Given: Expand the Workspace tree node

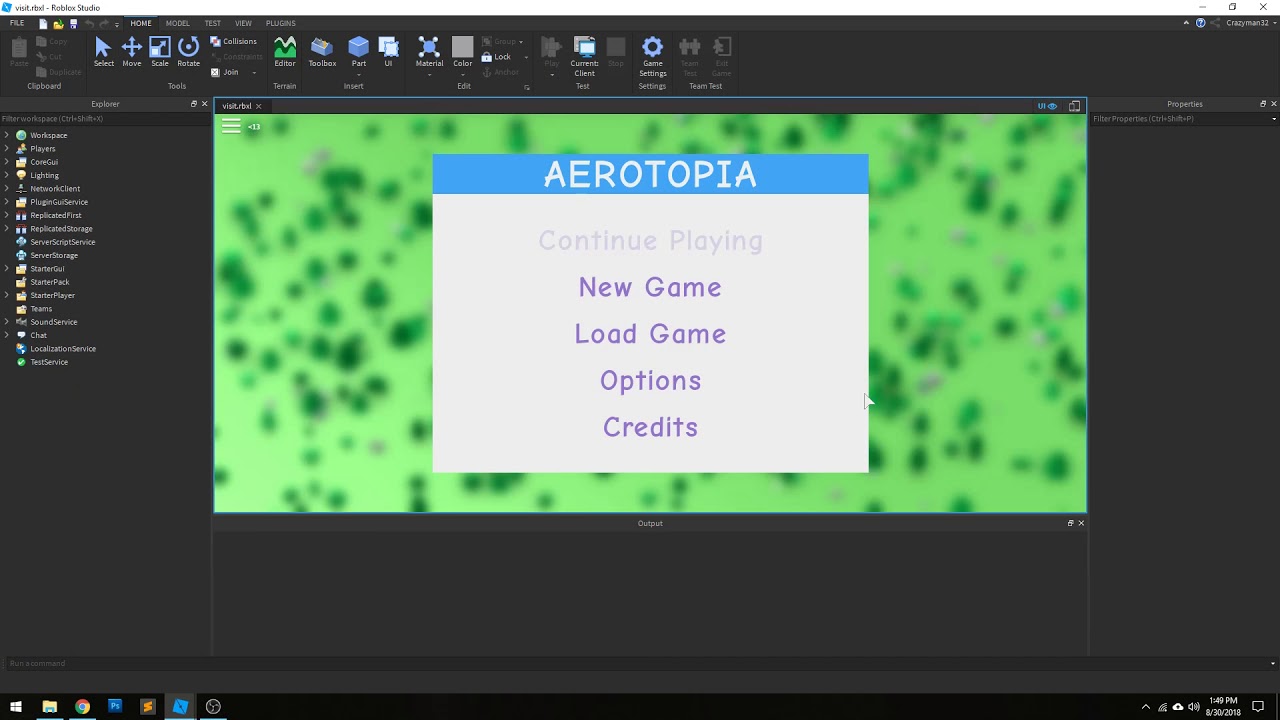Looking at the screenshot, I should coord(7,135).
